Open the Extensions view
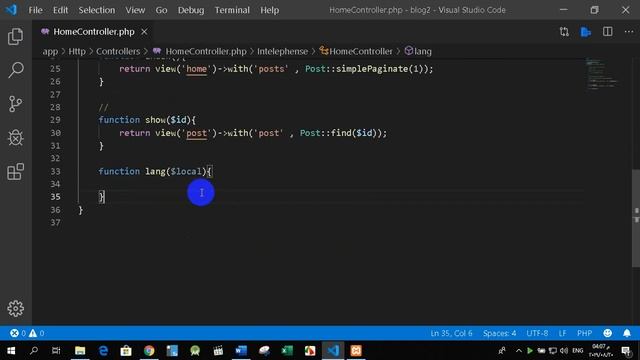Viewport: 640px width, 360px height. [x=16, y=171]
